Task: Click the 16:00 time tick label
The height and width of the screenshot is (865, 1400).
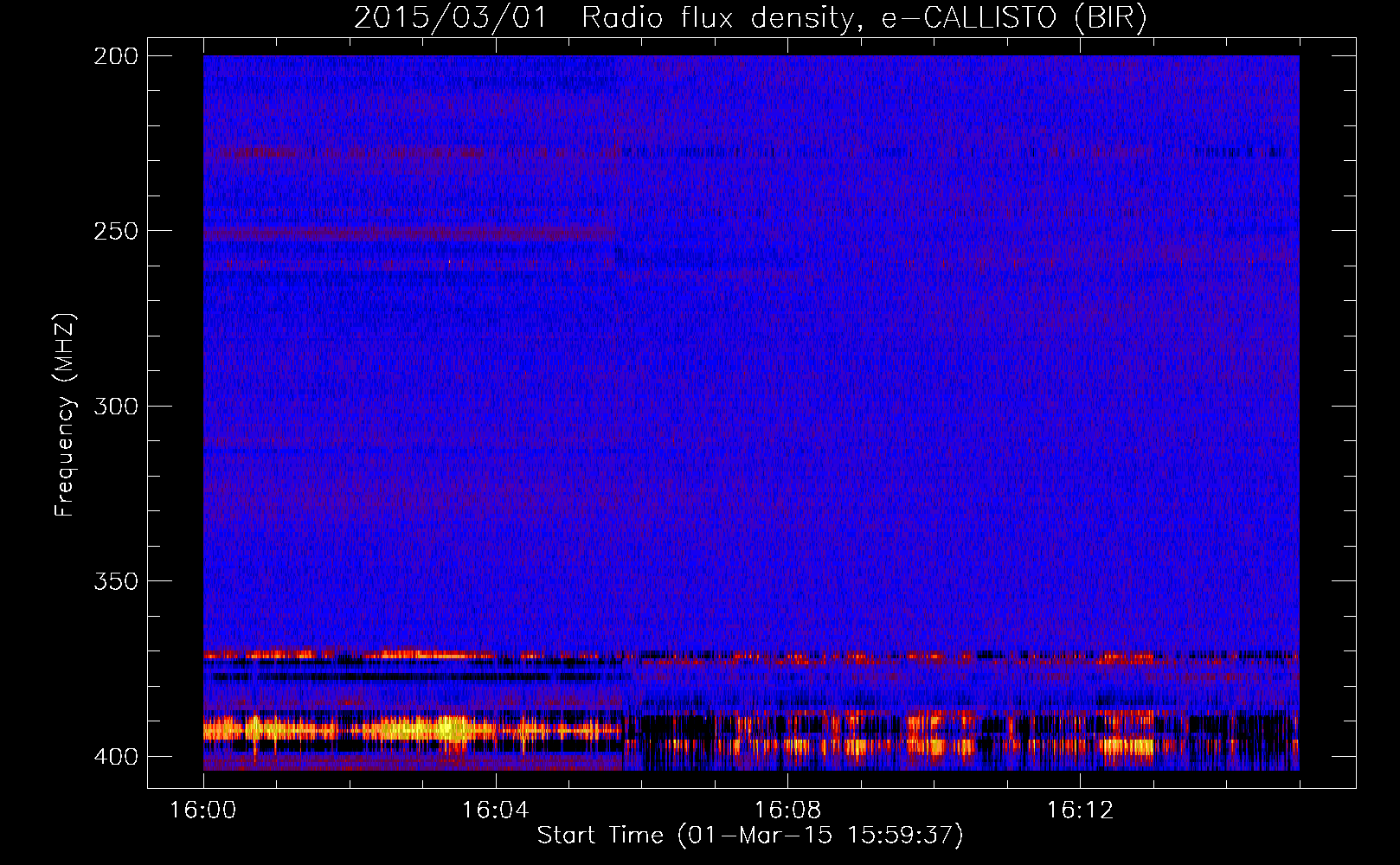Action: [203, 811]
